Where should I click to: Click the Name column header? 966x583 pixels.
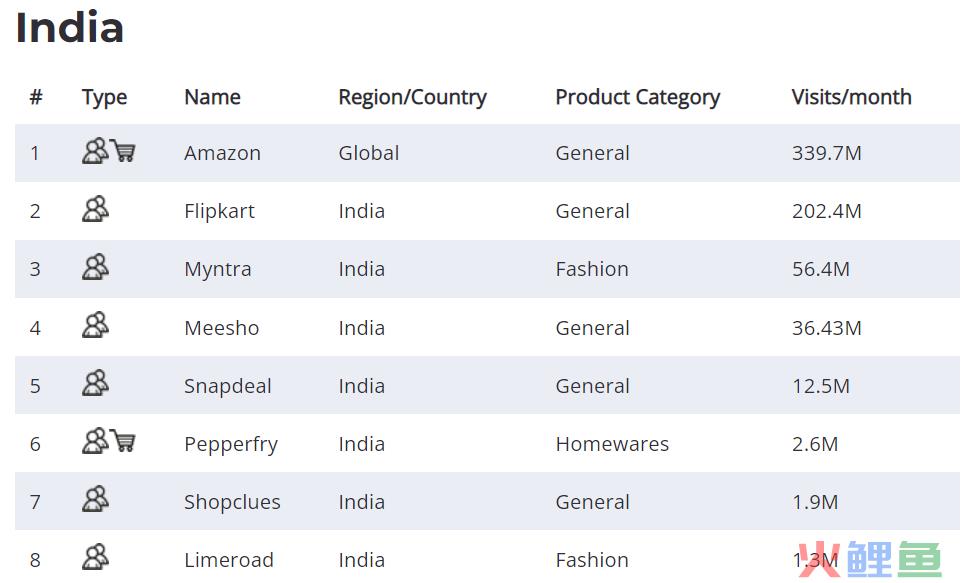[213, 97]
